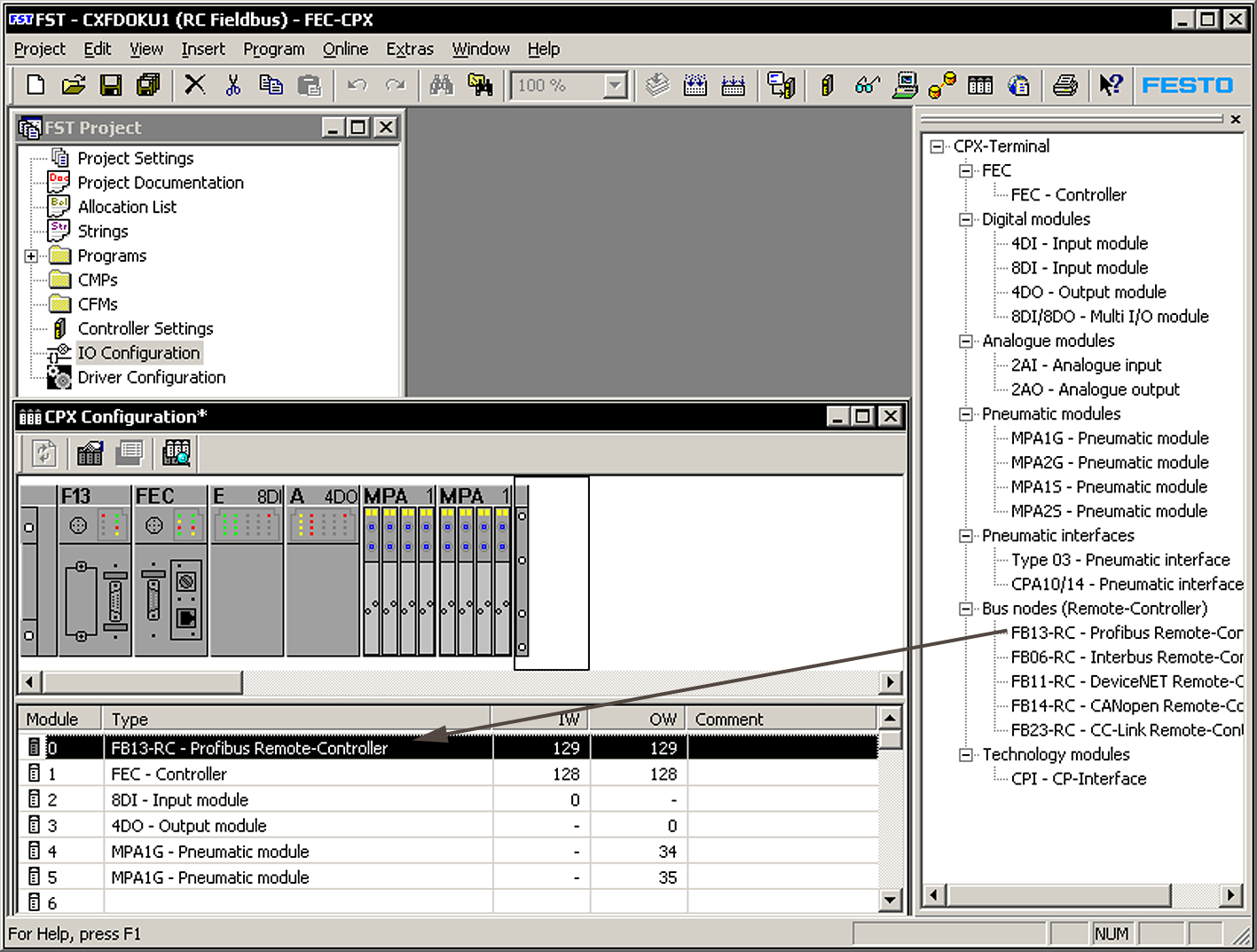This screenshot has width=1257, height=952.
Task: Click the Type column header
Action: pyautogui.click(x=297, y=719)
